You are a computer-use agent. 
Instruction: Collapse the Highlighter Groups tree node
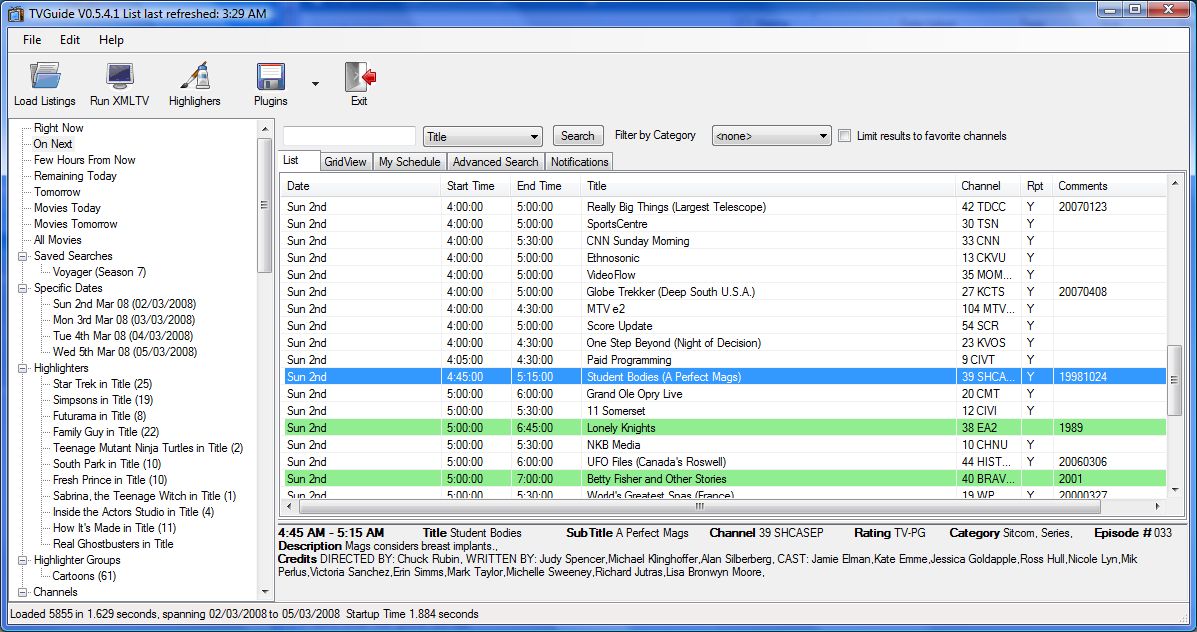[23, 560]
